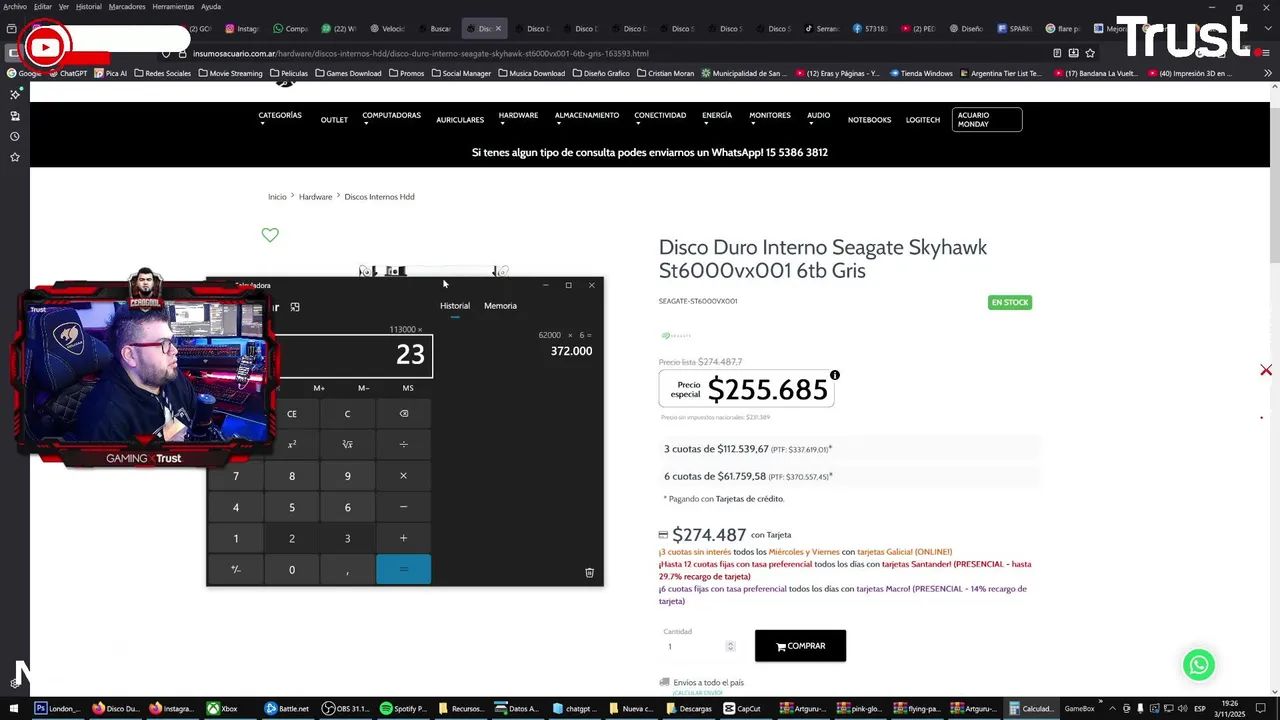Click the browser URL address bar

(610, 53)
